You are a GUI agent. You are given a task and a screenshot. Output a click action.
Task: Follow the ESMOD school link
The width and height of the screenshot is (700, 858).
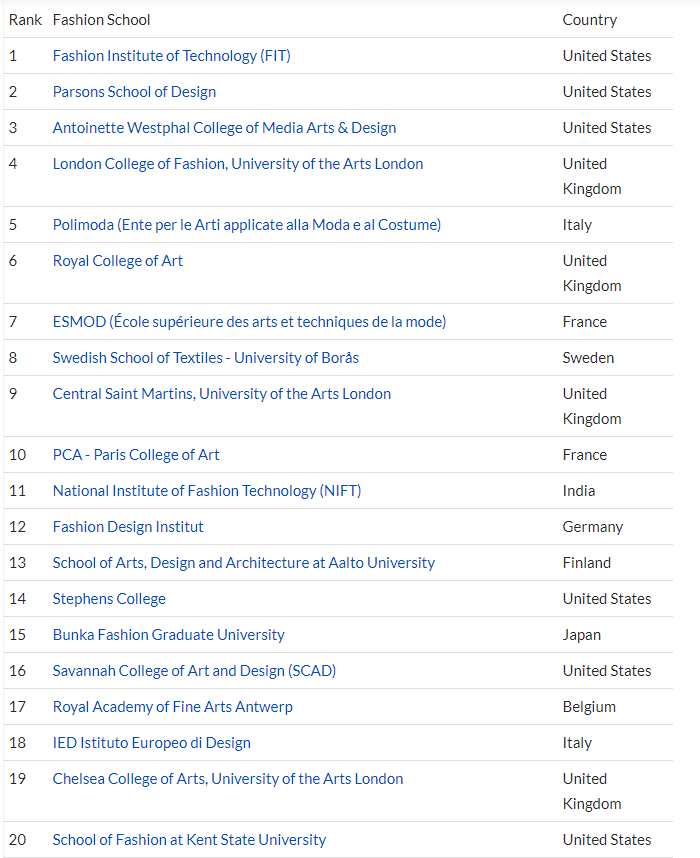coord(249,322)
